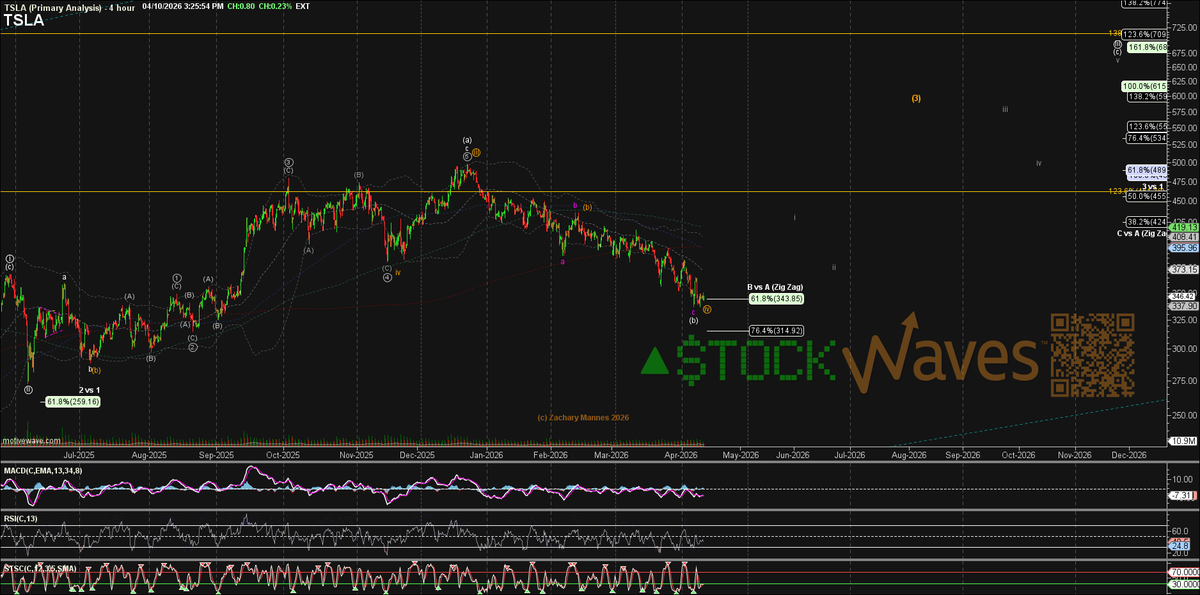Viewport: 1200px width, 595px height.
Task: Select the B vs A (Zig Zag) label
Action: [x=775, y=287]
